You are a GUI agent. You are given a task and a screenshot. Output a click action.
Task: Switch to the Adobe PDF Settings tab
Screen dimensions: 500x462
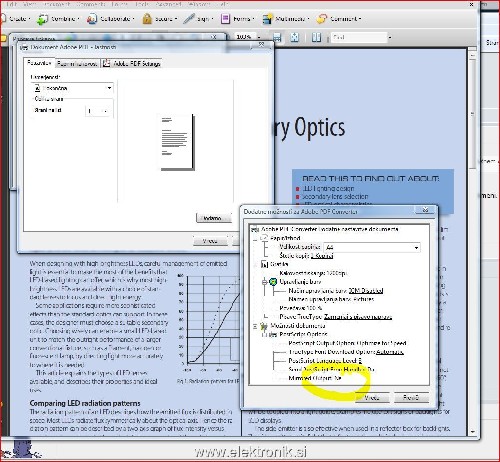pyautogui.click(x=131, y=63)
